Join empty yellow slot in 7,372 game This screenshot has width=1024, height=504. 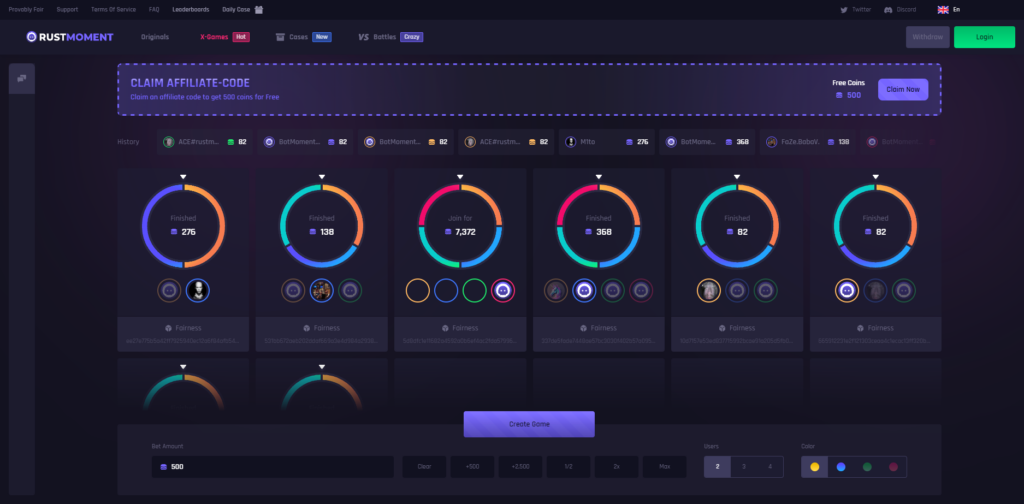coord(417,291)
